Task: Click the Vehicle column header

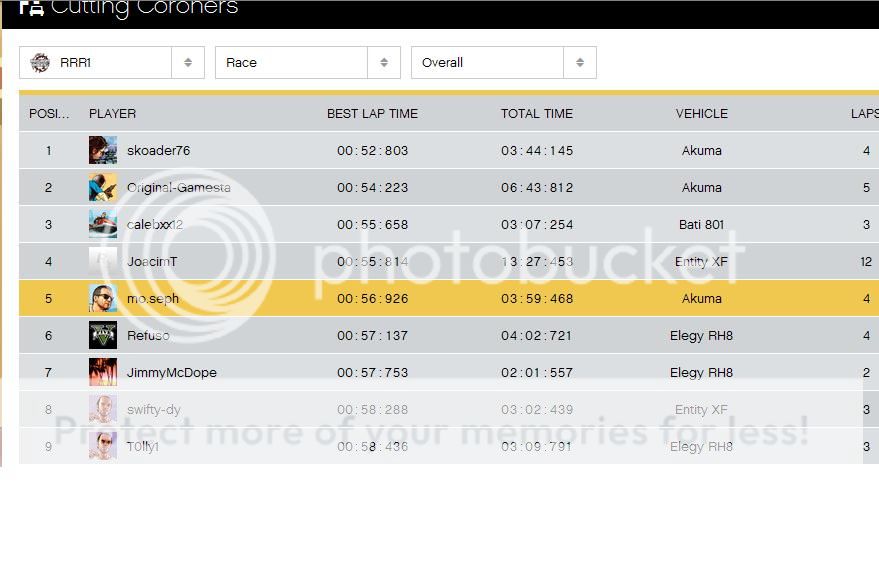Action: click(701, 114)
